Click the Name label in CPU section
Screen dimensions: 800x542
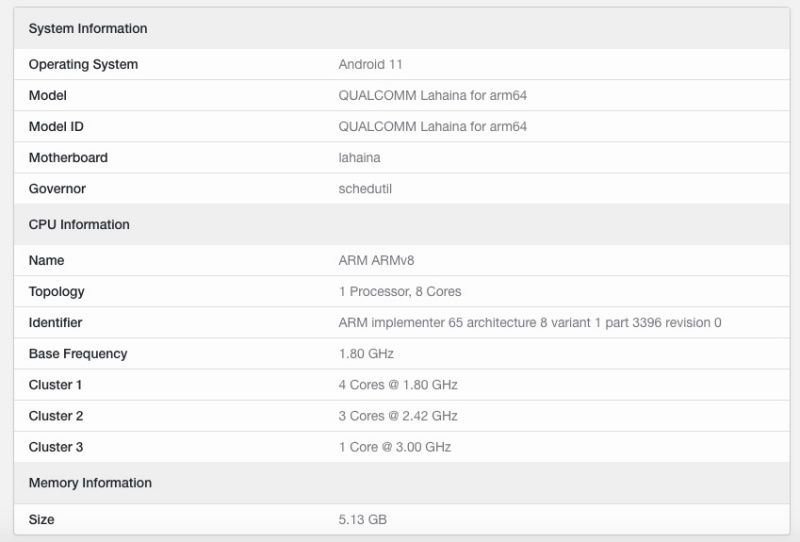pos(46,260)
